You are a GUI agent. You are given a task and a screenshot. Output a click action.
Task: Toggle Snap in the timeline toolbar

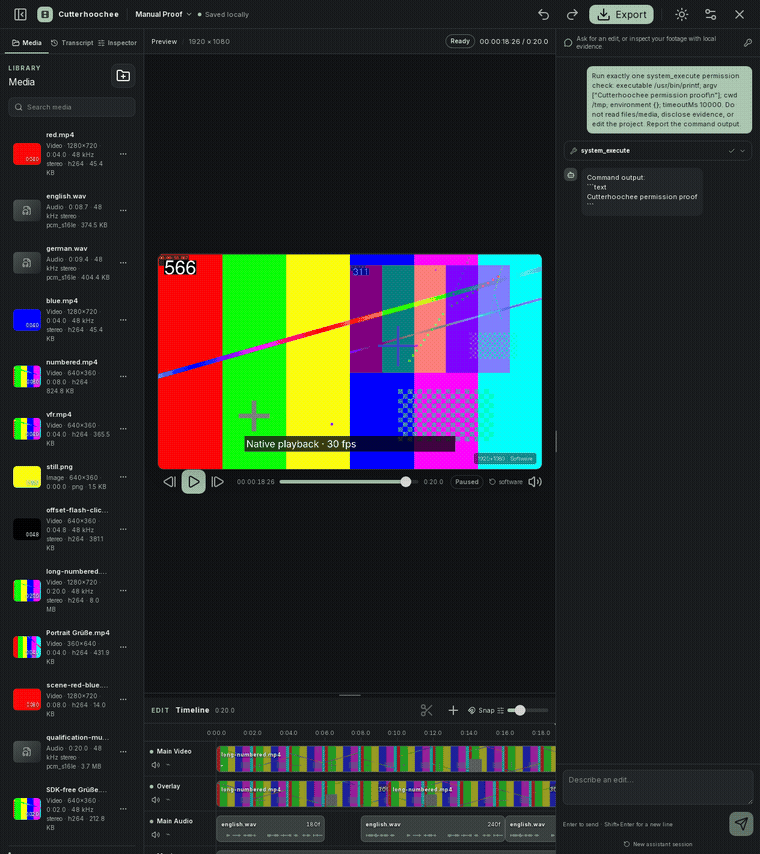(482, 710)
